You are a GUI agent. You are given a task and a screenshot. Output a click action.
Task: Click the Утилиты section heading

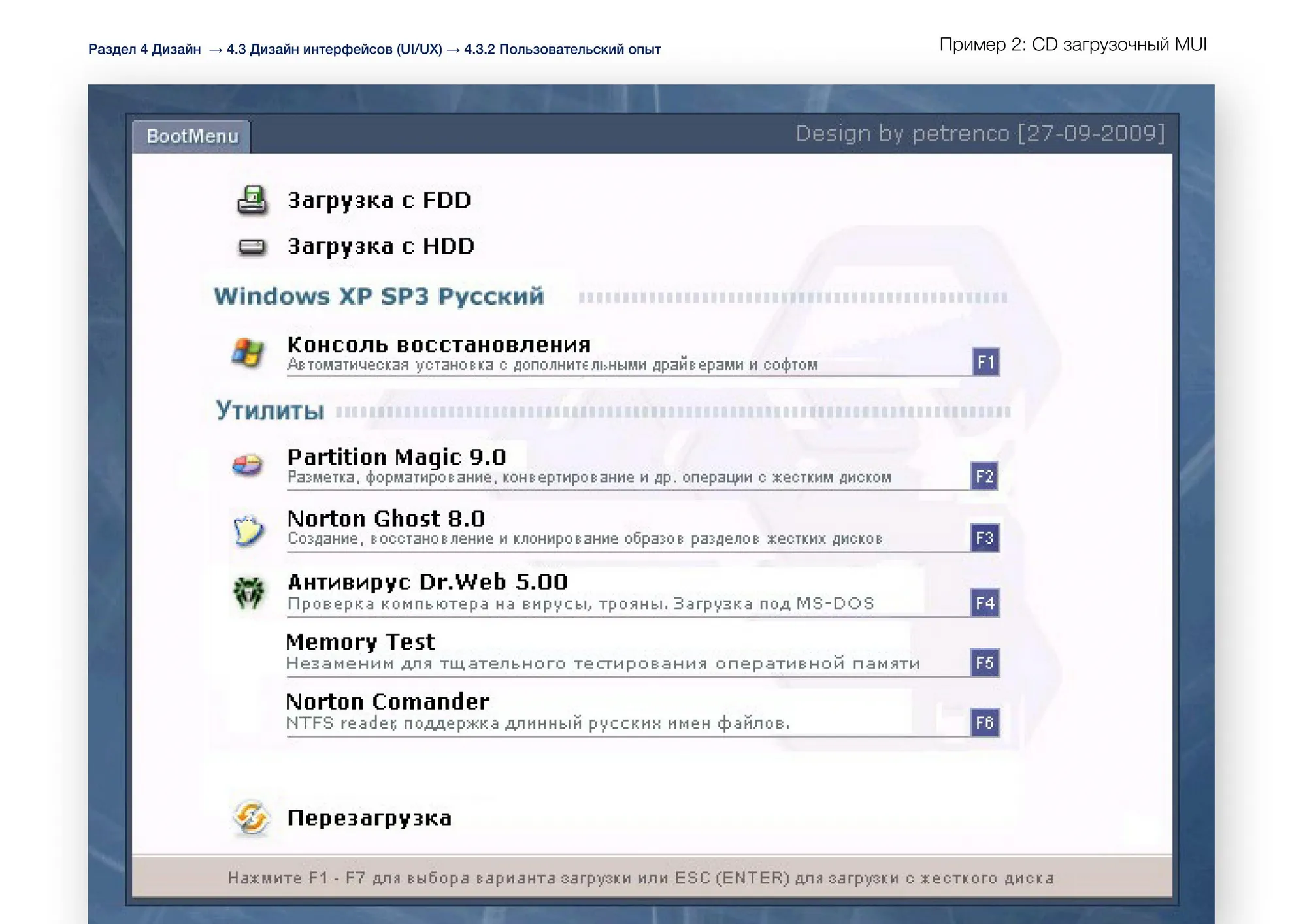tap(270, 410)
